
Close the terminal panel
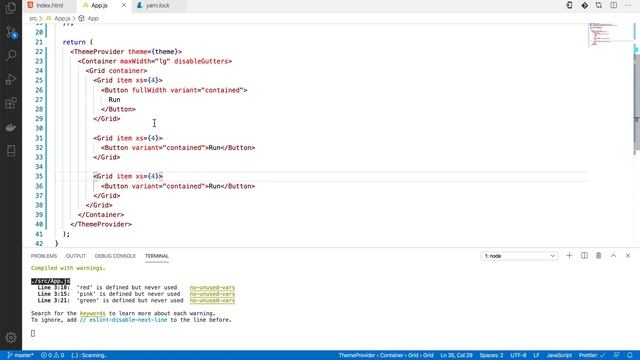tap(628, 256)
